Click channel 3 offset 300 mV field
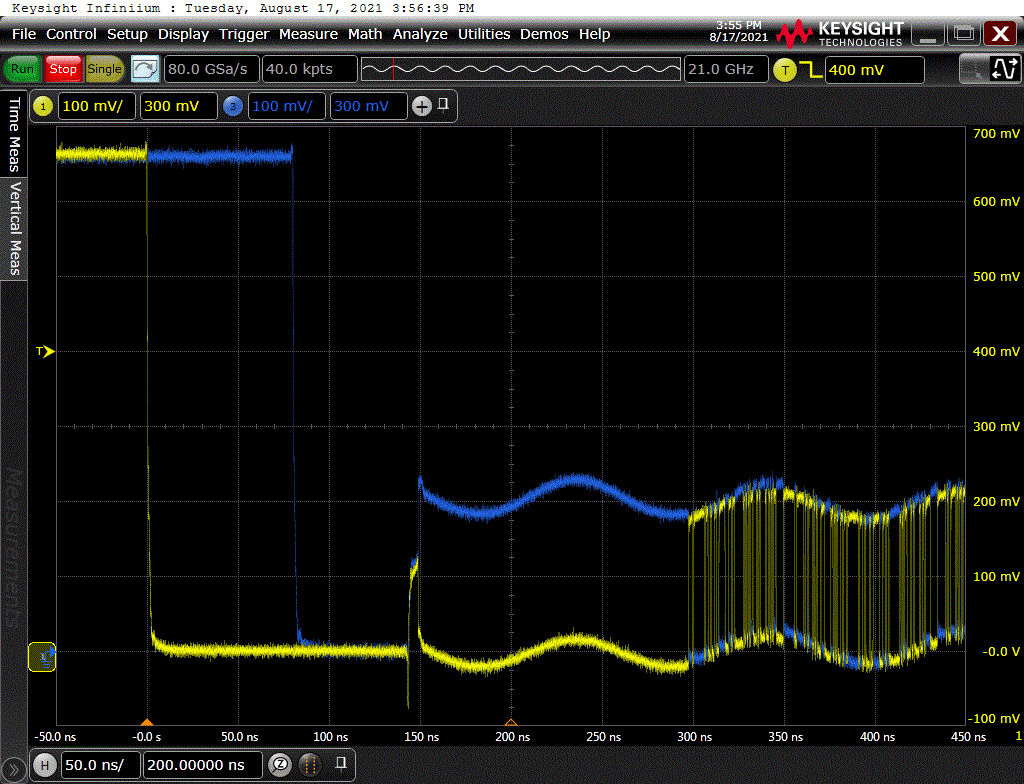The image size is (1024, 784). [x=368, y=106]
